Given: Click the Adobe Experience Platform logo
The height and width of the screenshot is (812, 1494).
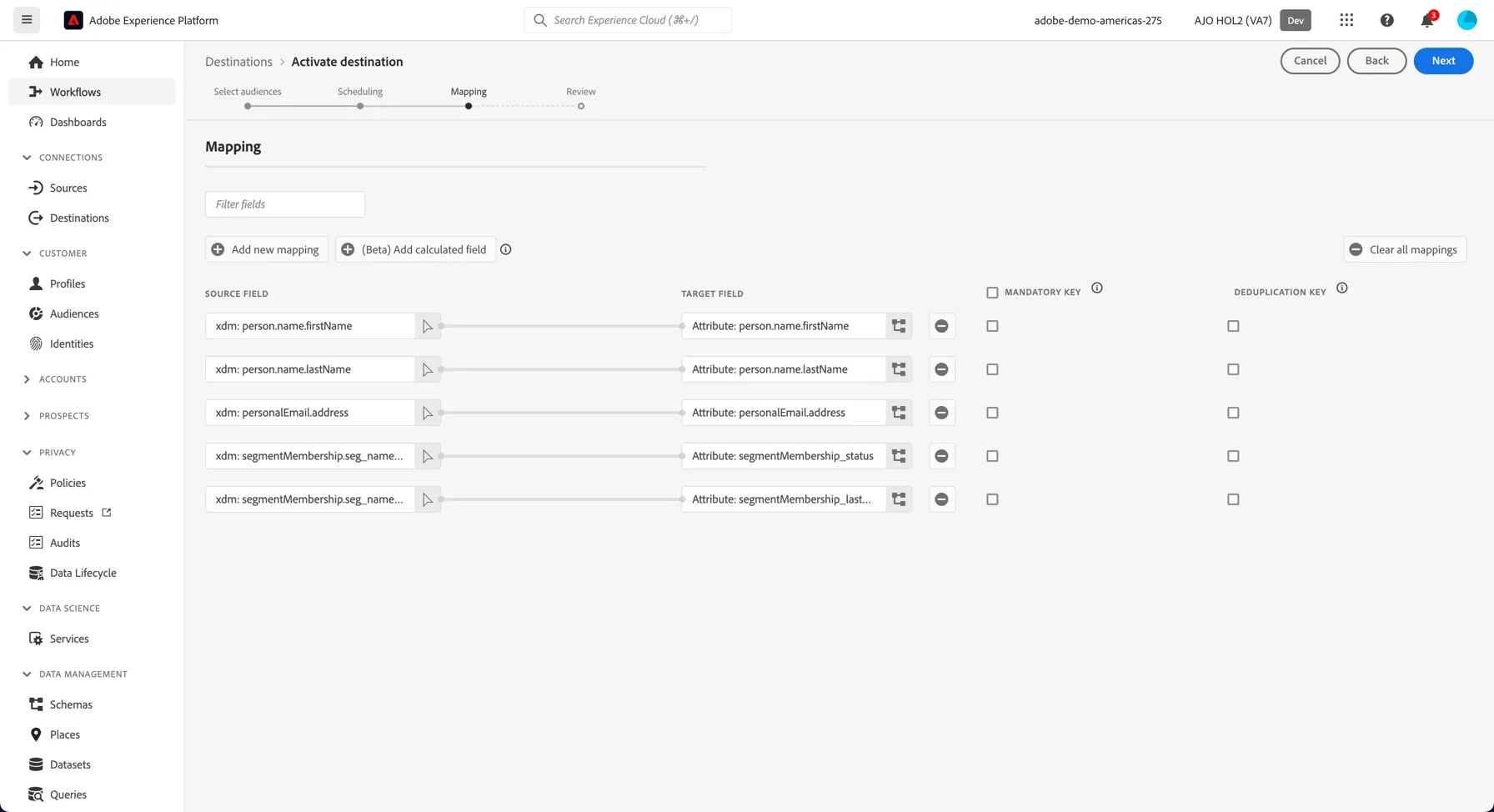Looking at the screenshot, I should [x=73, y=20].
